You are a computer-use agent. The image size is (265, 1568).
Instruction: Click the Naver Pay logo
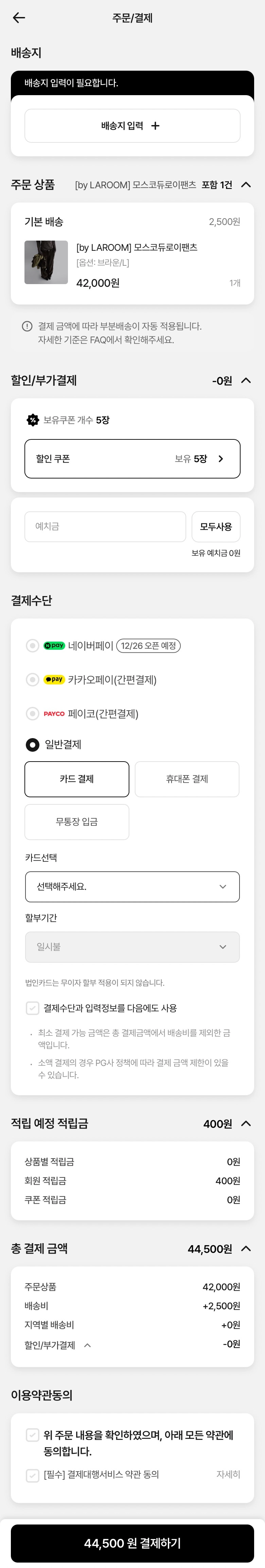point(54,646)
